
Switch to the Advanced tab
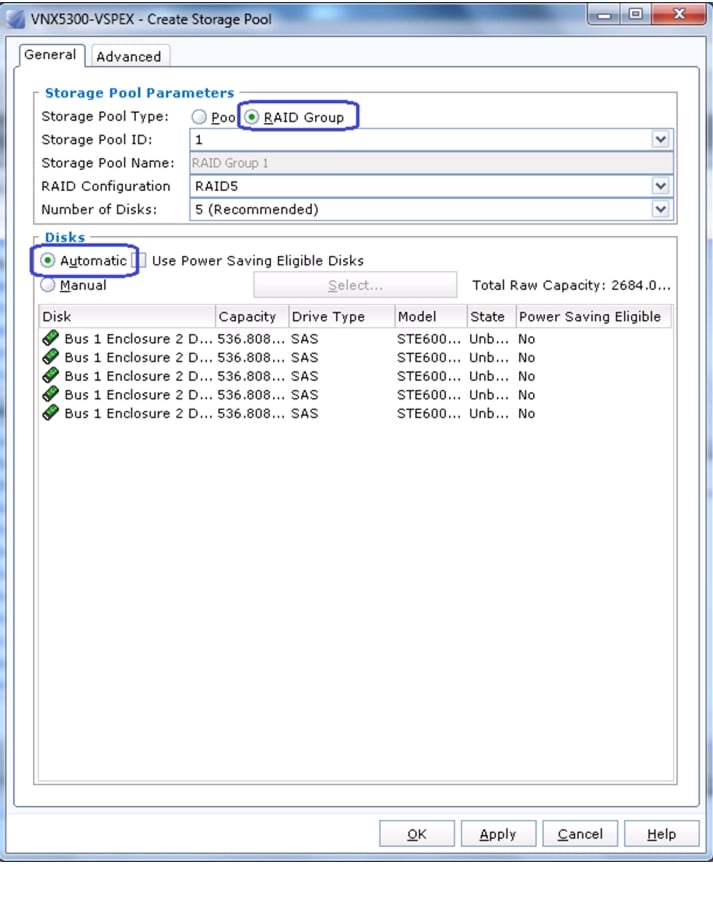coord(129,56)
